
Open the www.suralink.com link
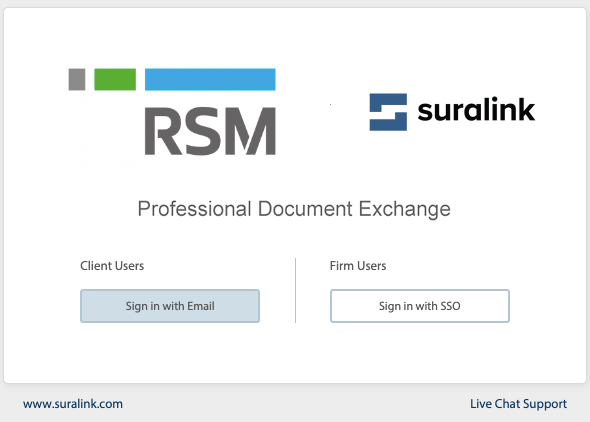[x=73, y=404]
